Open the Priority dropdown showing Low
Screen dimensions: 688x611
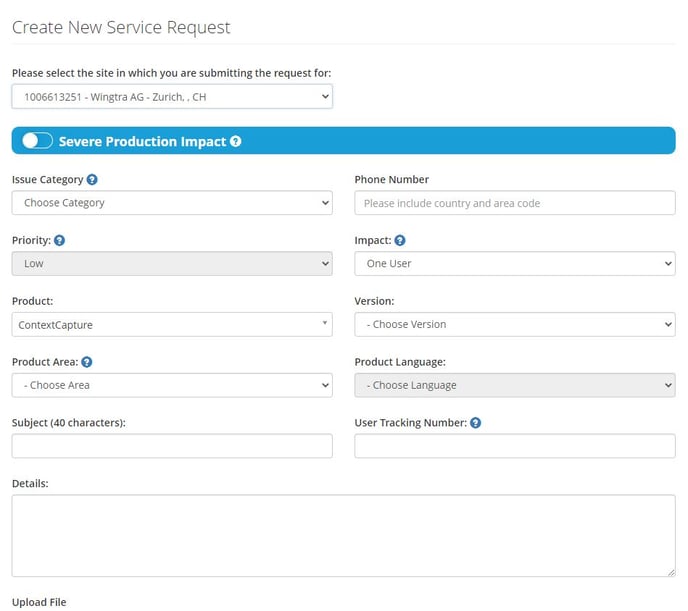pos(172,264)
